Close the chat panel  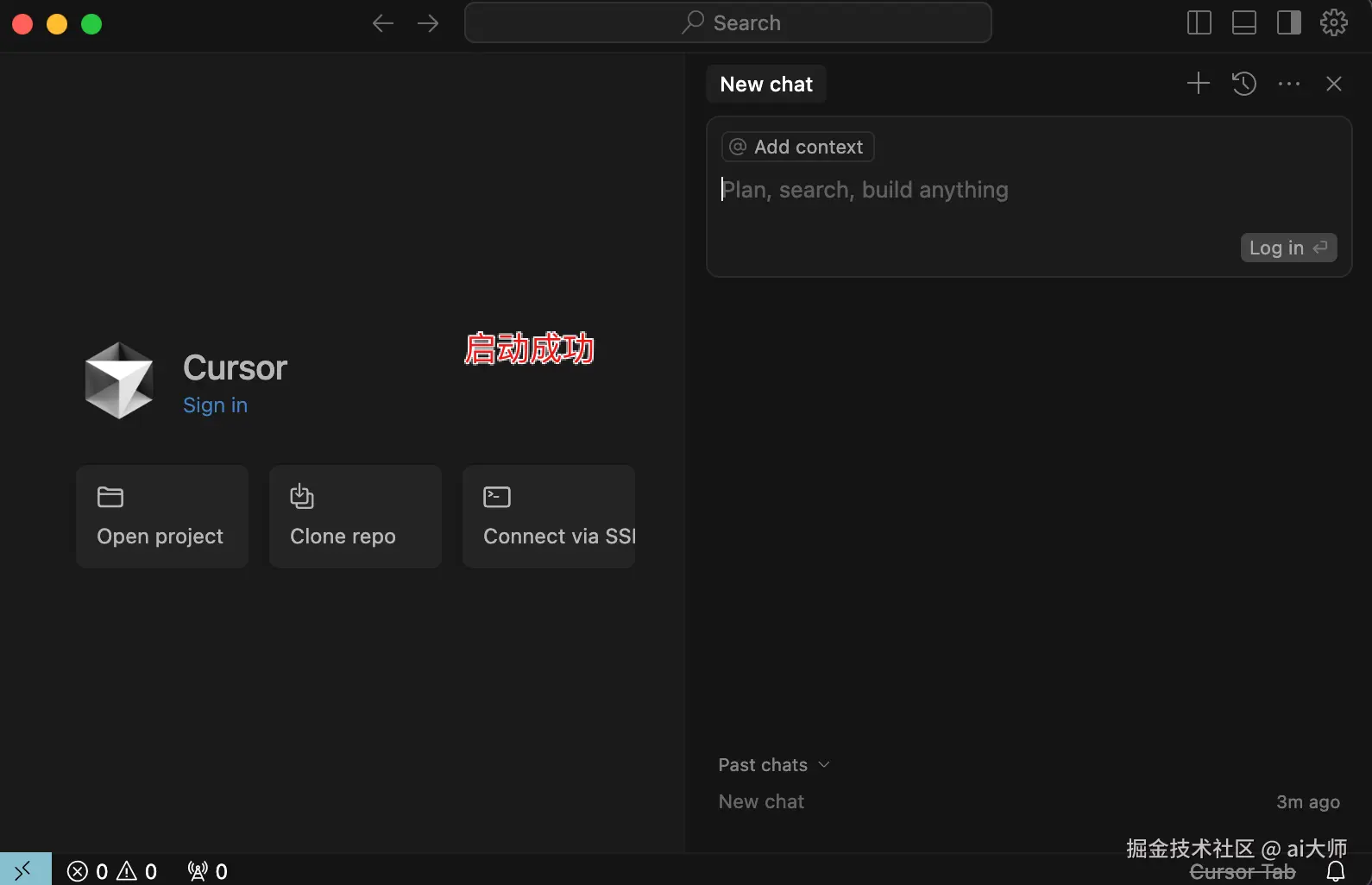(x=1334, y=83)
